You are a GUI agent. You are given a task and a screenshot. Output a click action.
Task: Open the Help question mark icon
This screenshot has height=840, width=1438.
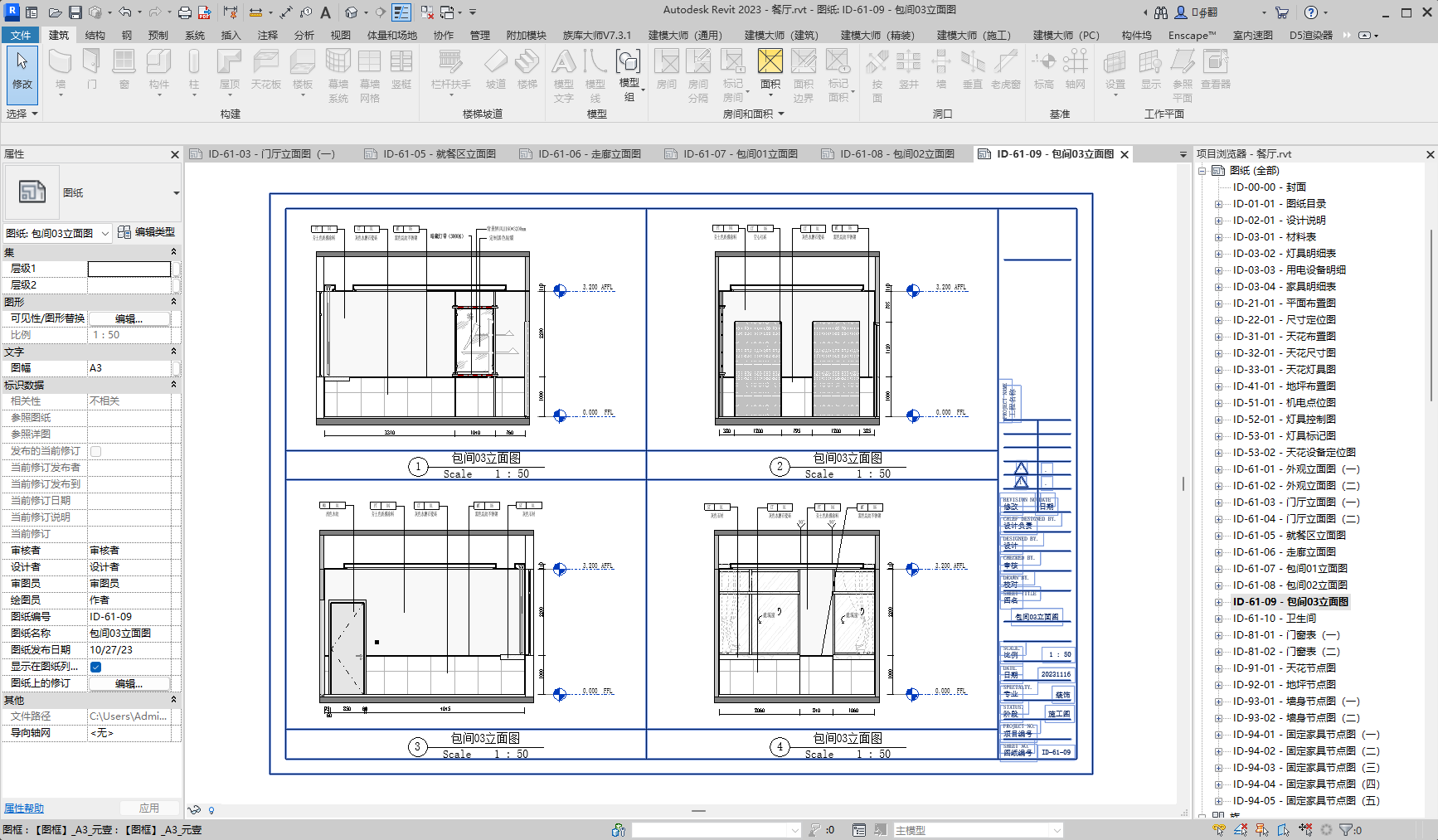click(1311, 12)
